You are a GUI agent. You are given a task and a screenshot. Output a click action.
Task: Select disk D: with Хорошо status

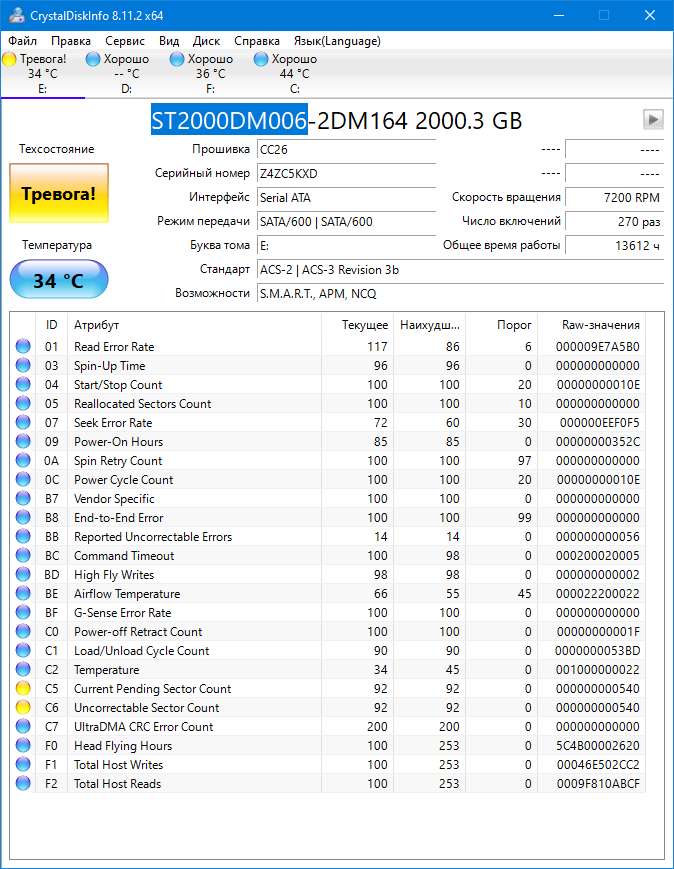126,74
